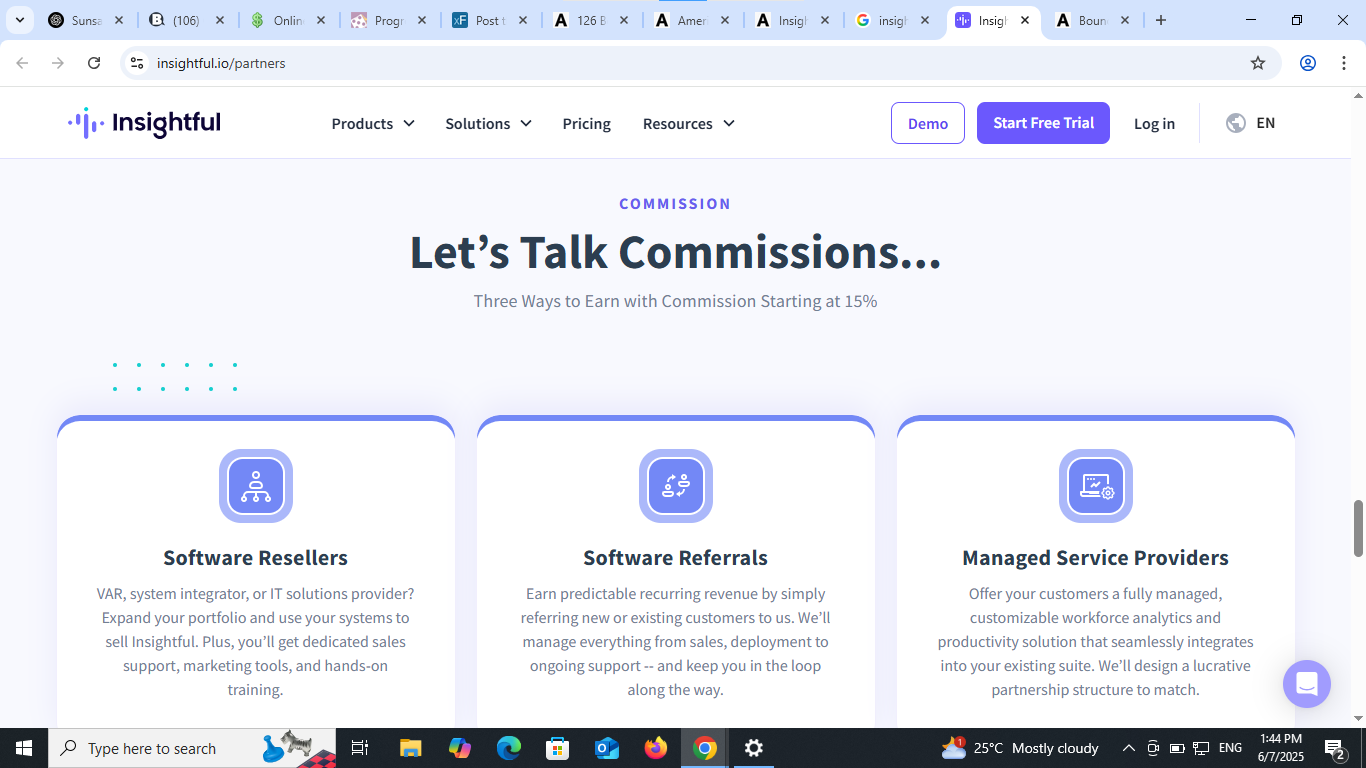Open the chat widget bubble

click(x=1307, y=684)
